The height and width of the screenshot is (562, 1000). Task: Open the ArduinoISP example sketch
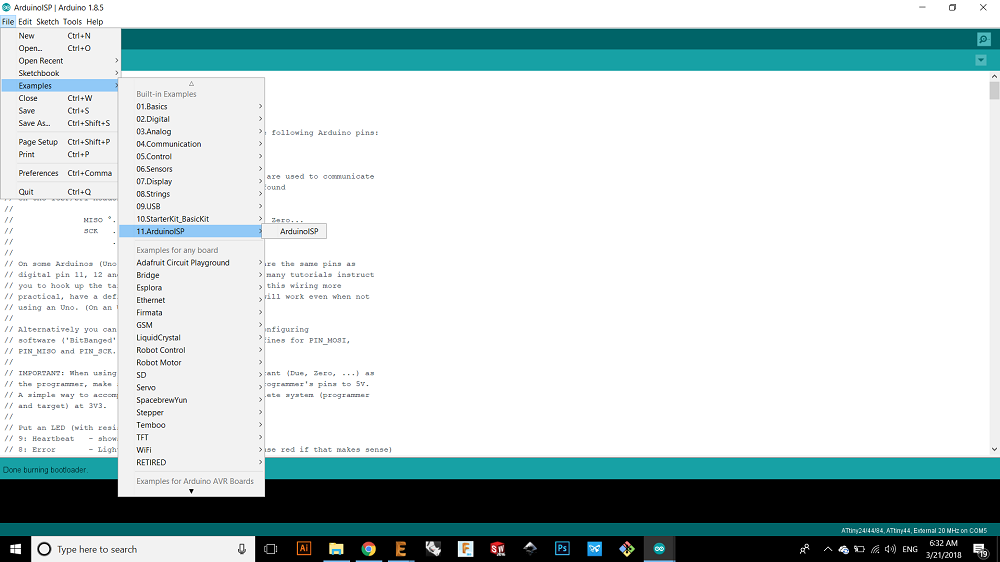pyautogui.click(x=295, y=232)
